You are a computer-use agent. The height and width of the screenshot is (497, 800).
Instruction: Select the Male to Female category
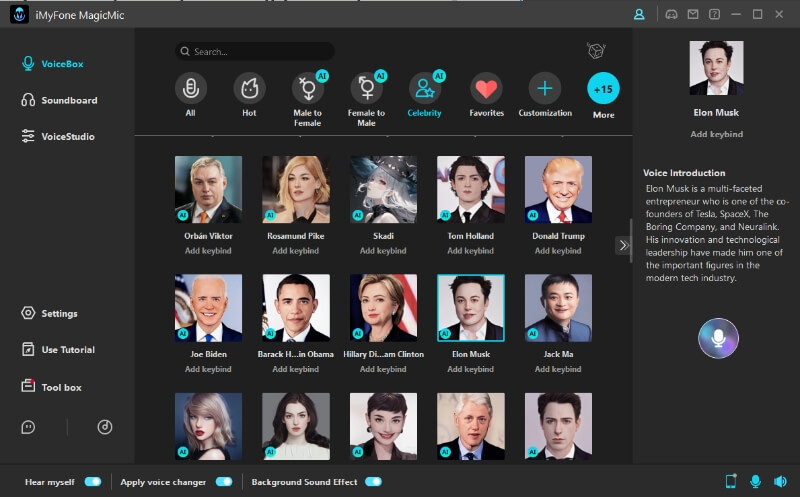click(x=308, y=99)
